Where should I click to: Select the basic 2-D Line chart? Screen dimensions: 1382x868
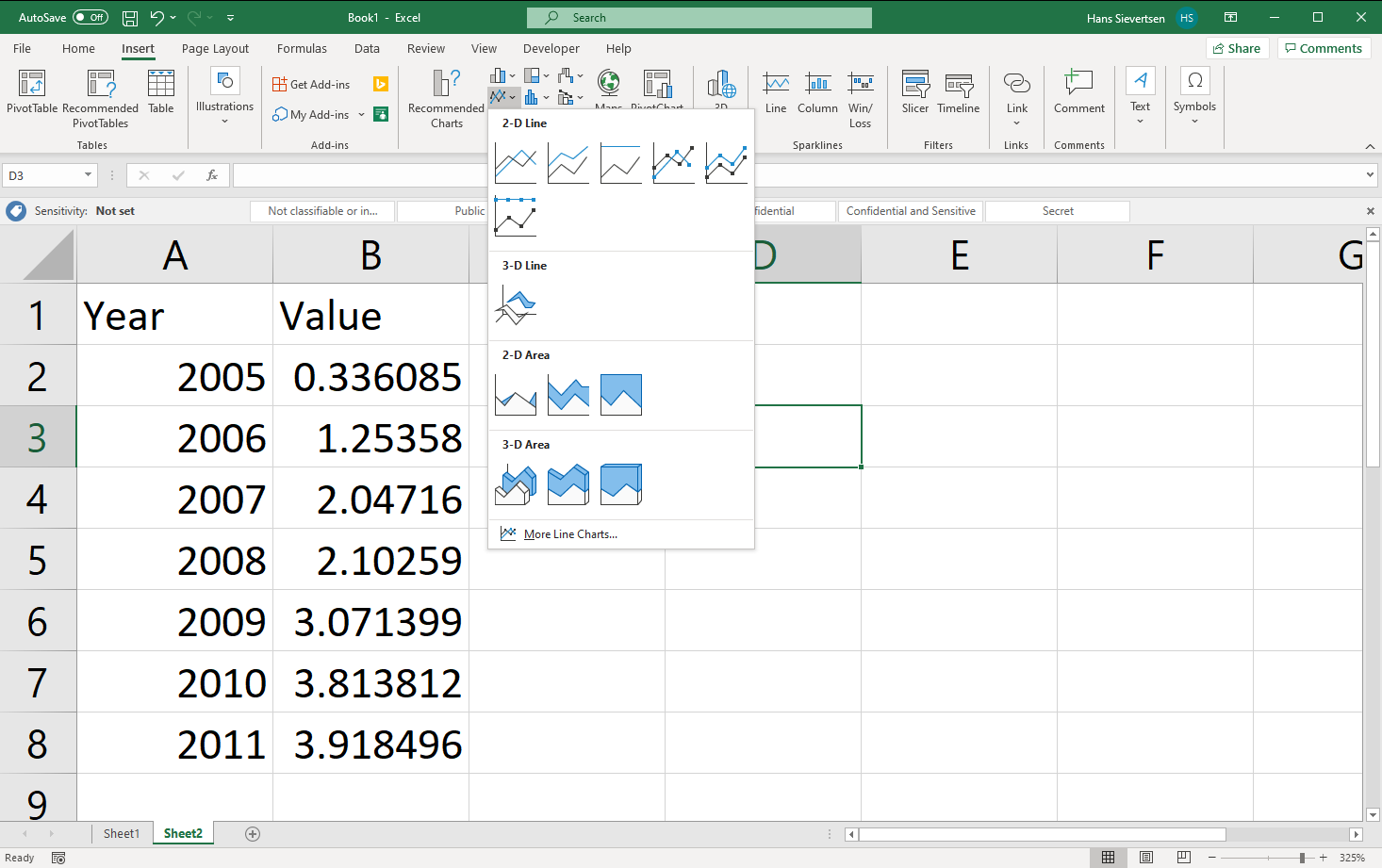516,164
